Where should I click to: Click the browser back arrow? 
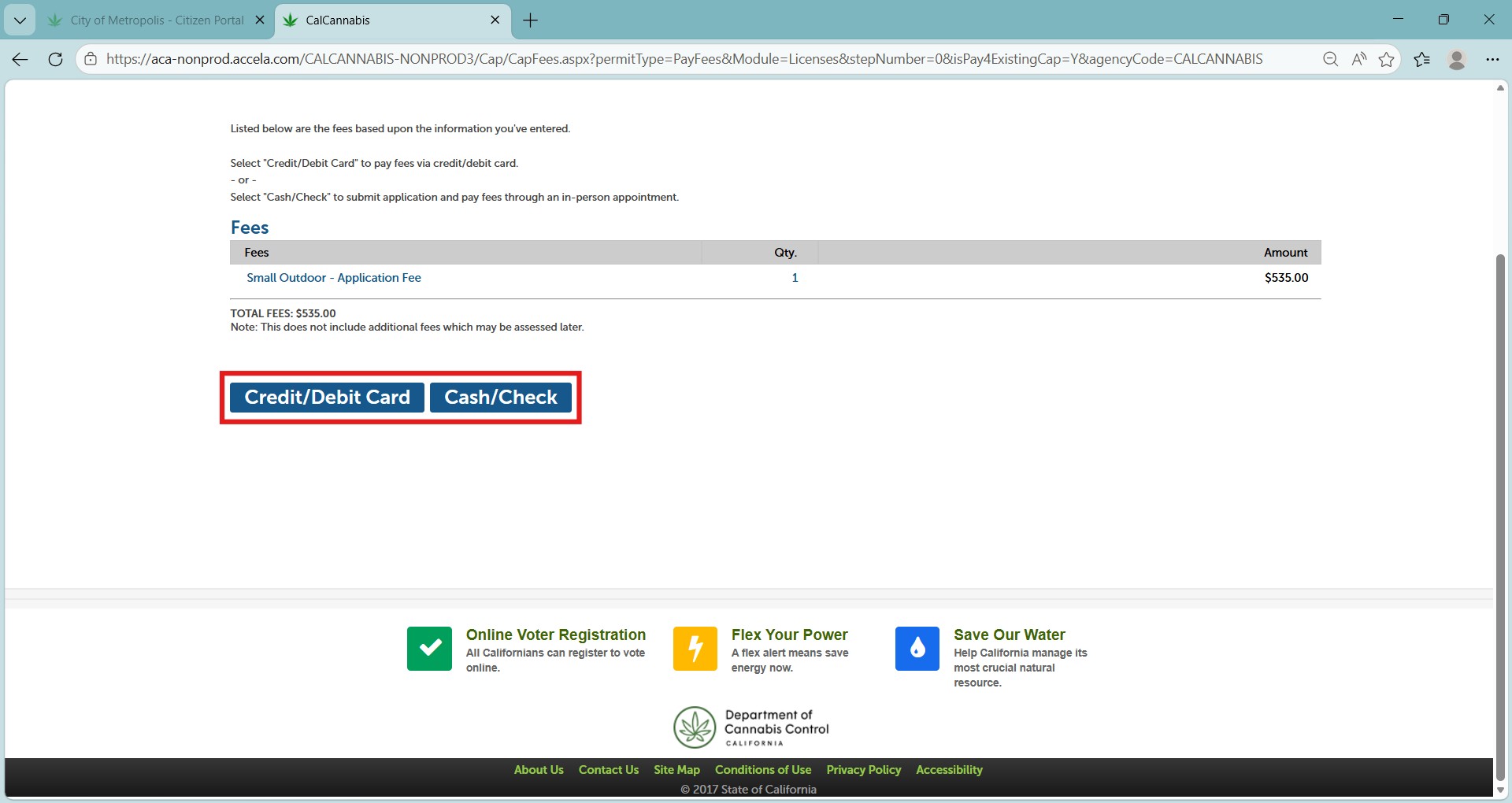(20, 59)
